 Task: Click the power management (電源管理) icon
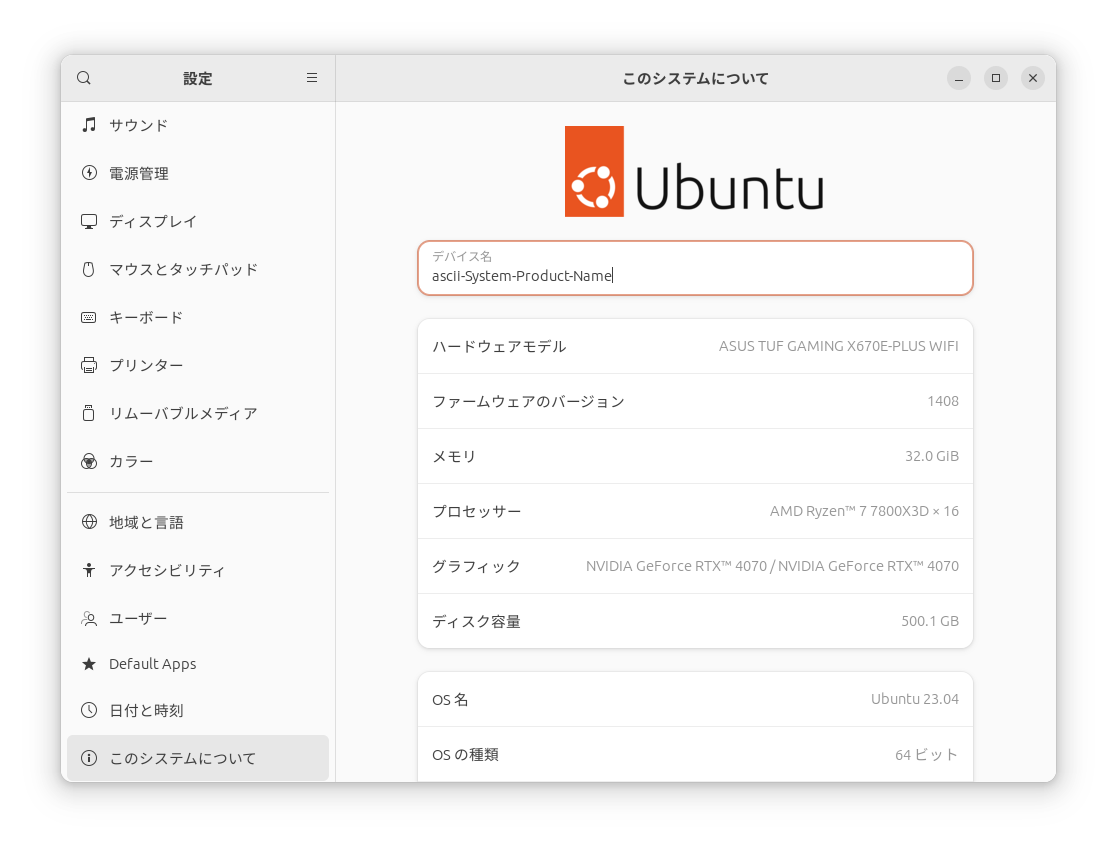click(x=89, y=173)
